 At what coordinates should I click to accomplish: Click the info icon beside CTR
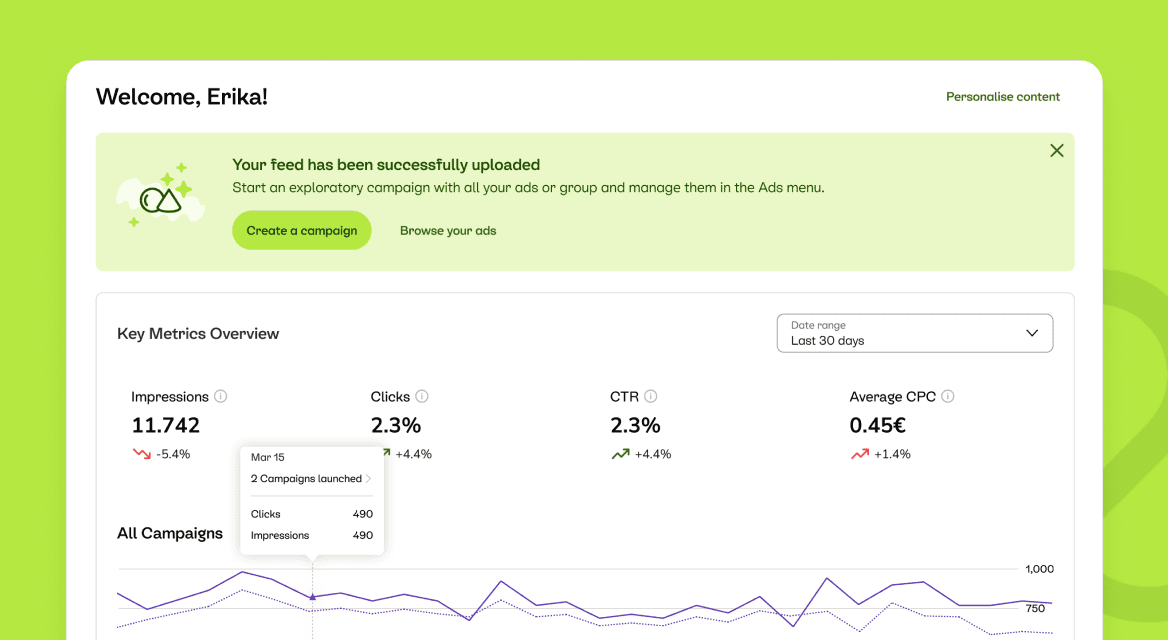point(650,396)
